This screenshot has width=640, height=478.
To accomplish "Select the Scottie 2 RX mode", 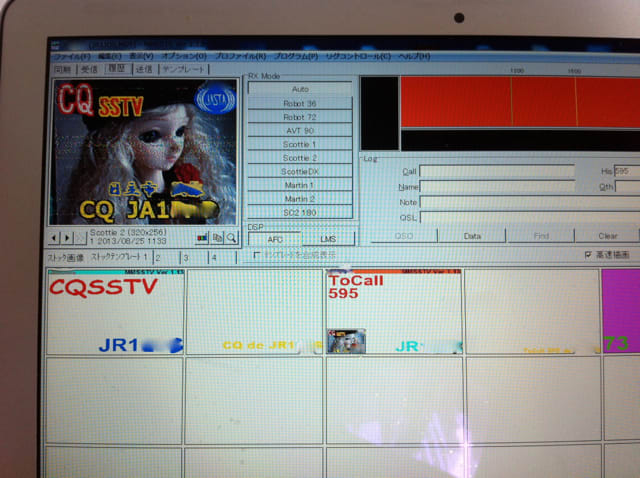I will (x=300, y=158).
